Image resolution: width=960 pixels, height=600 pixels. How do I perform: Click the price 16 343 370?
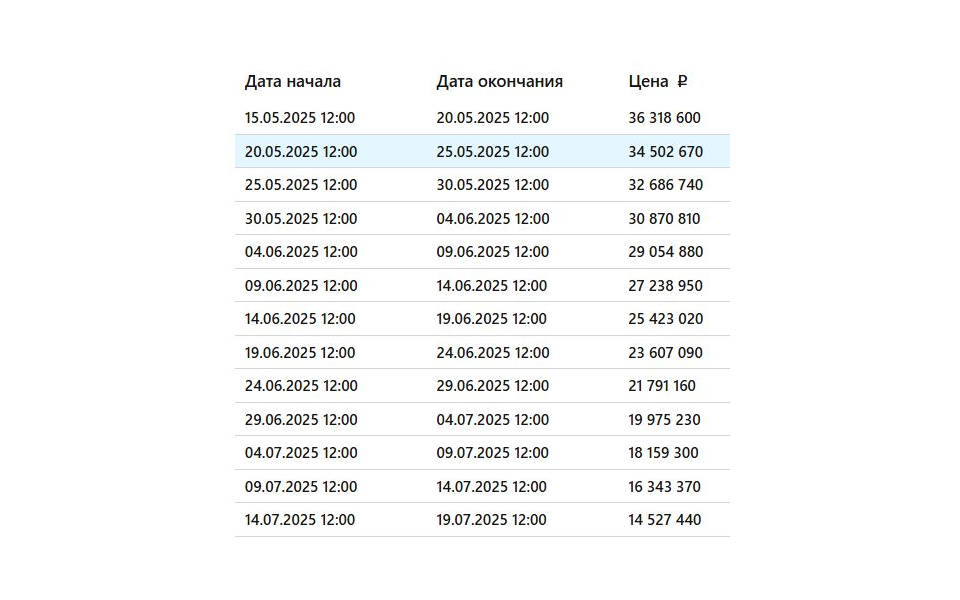[x=664, y=487]
